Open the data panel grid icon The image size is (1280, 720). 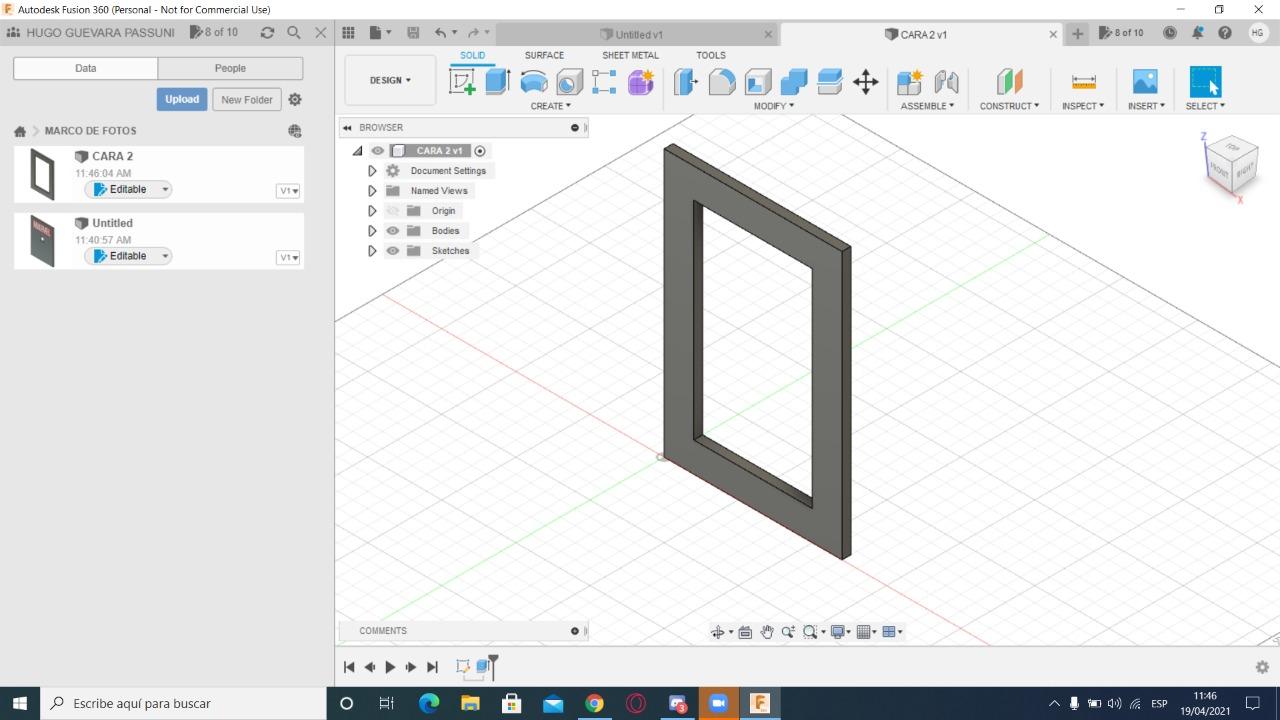click(x=348, y=33)
